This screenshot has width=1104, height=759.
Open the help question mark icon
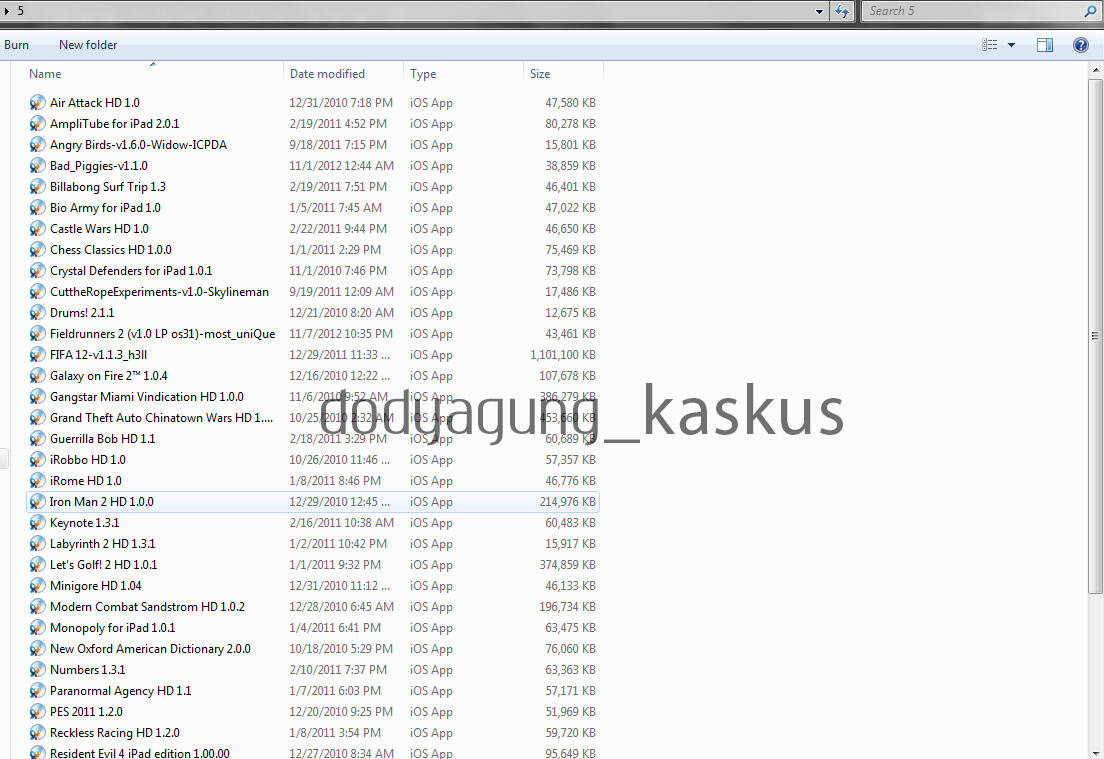pos(1081,45)
